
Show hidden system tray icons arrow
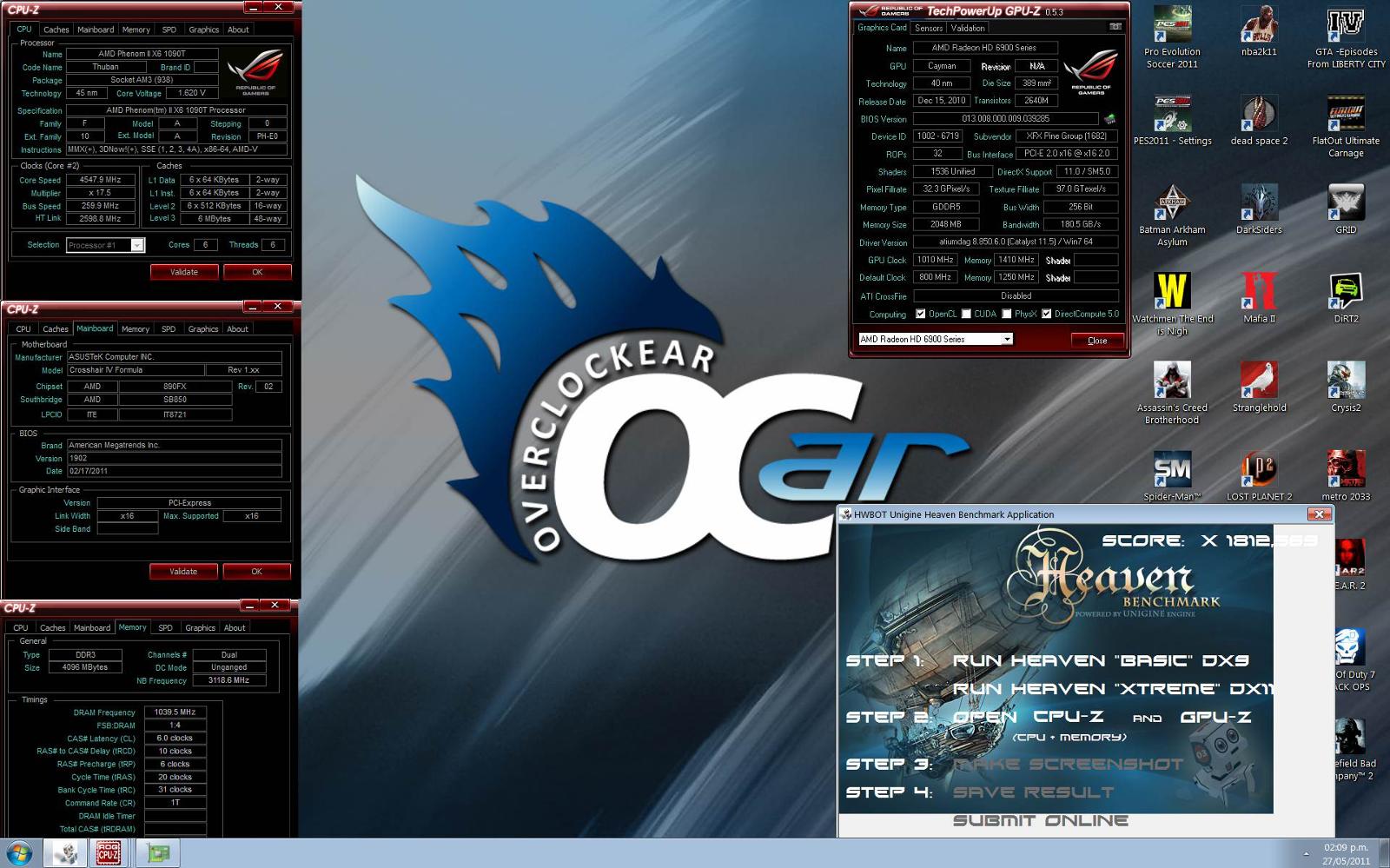point(1307,853)
